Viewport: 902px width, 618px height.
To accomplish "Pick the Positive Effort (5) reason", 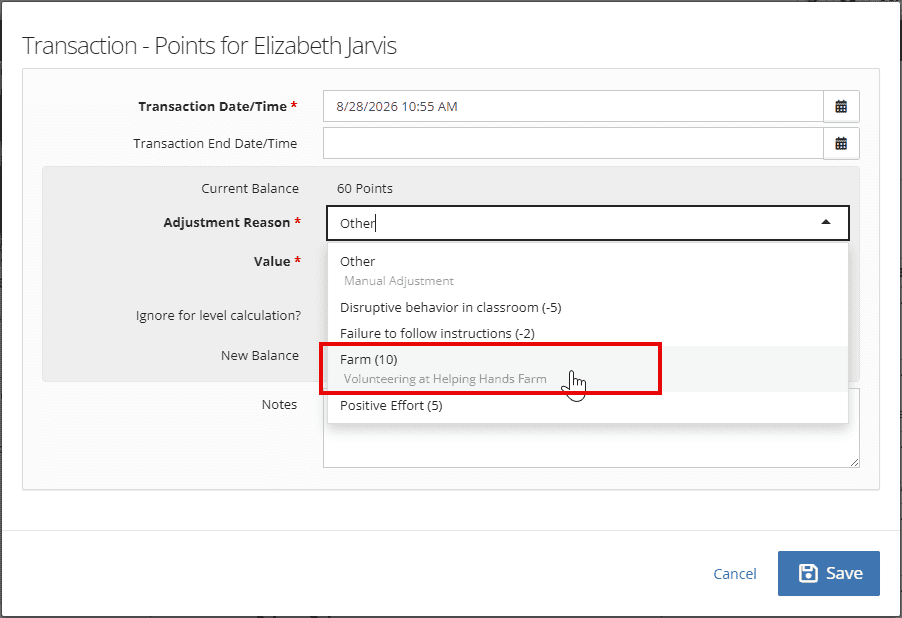I will [587, 405].
